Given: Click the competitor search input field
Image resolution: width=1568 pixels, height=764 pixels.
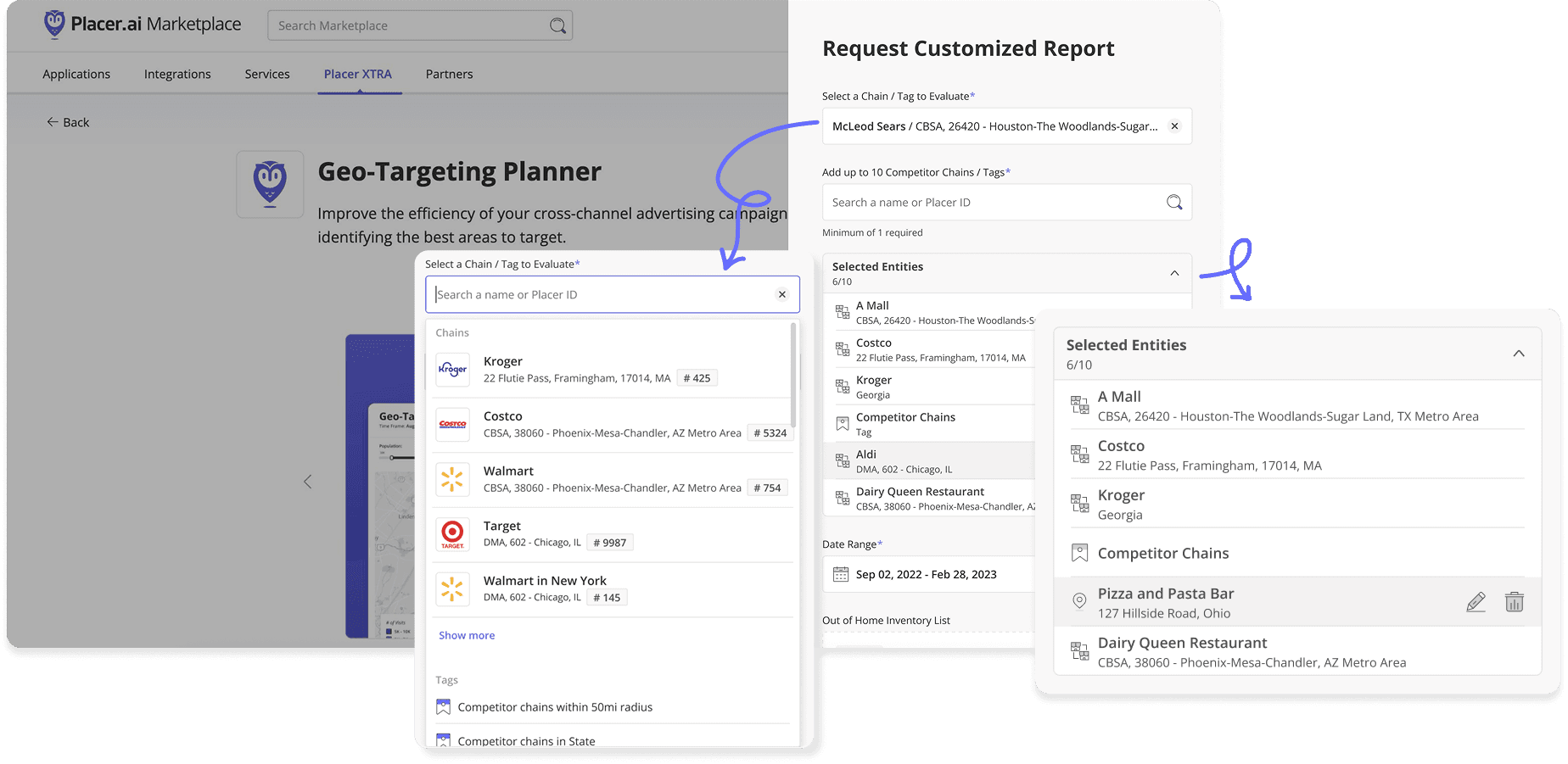Looking at the screenshot, I should click(1007, 202).
